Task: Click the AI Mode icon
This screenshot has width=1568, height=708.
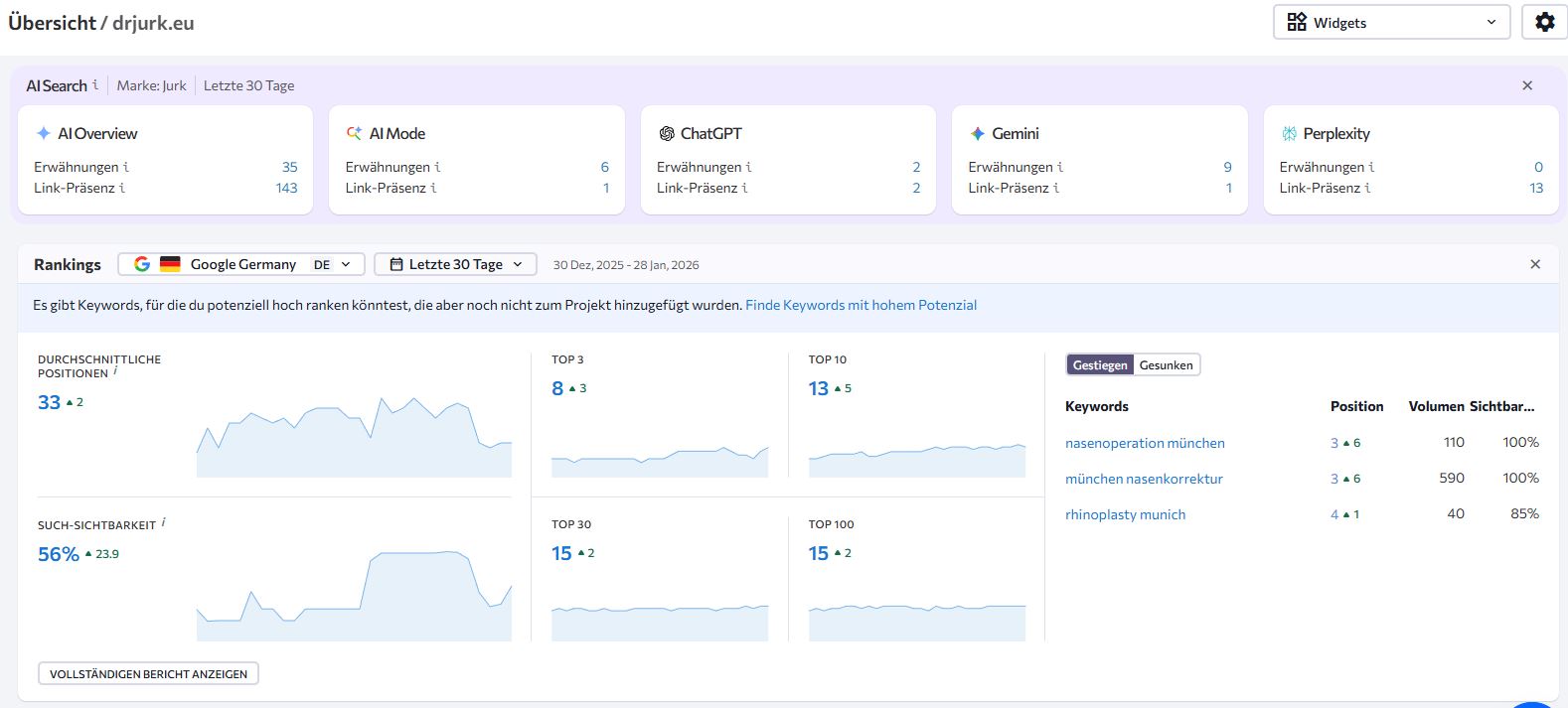Action: point(354,133)
